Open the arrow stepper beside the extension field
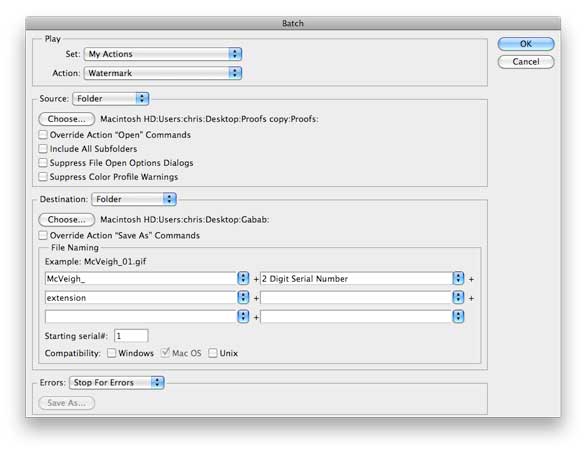The image size is (586, 452). coord(243,298)
